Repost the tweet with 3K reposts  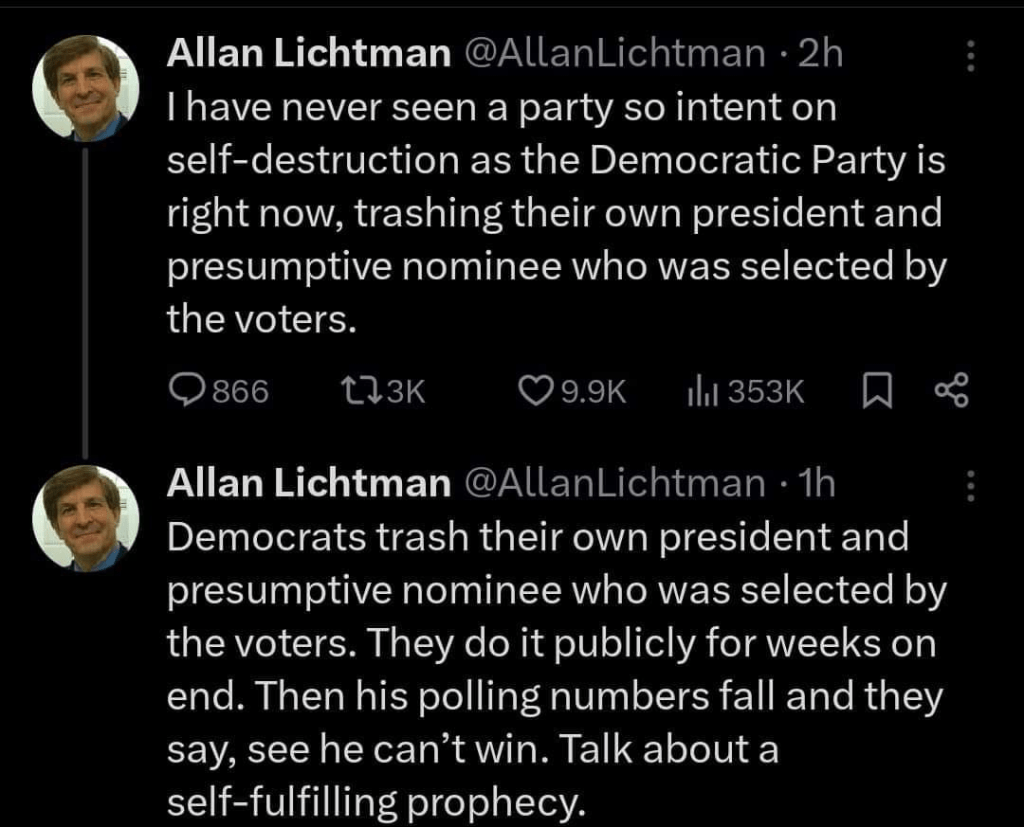[x=359, y=391]
